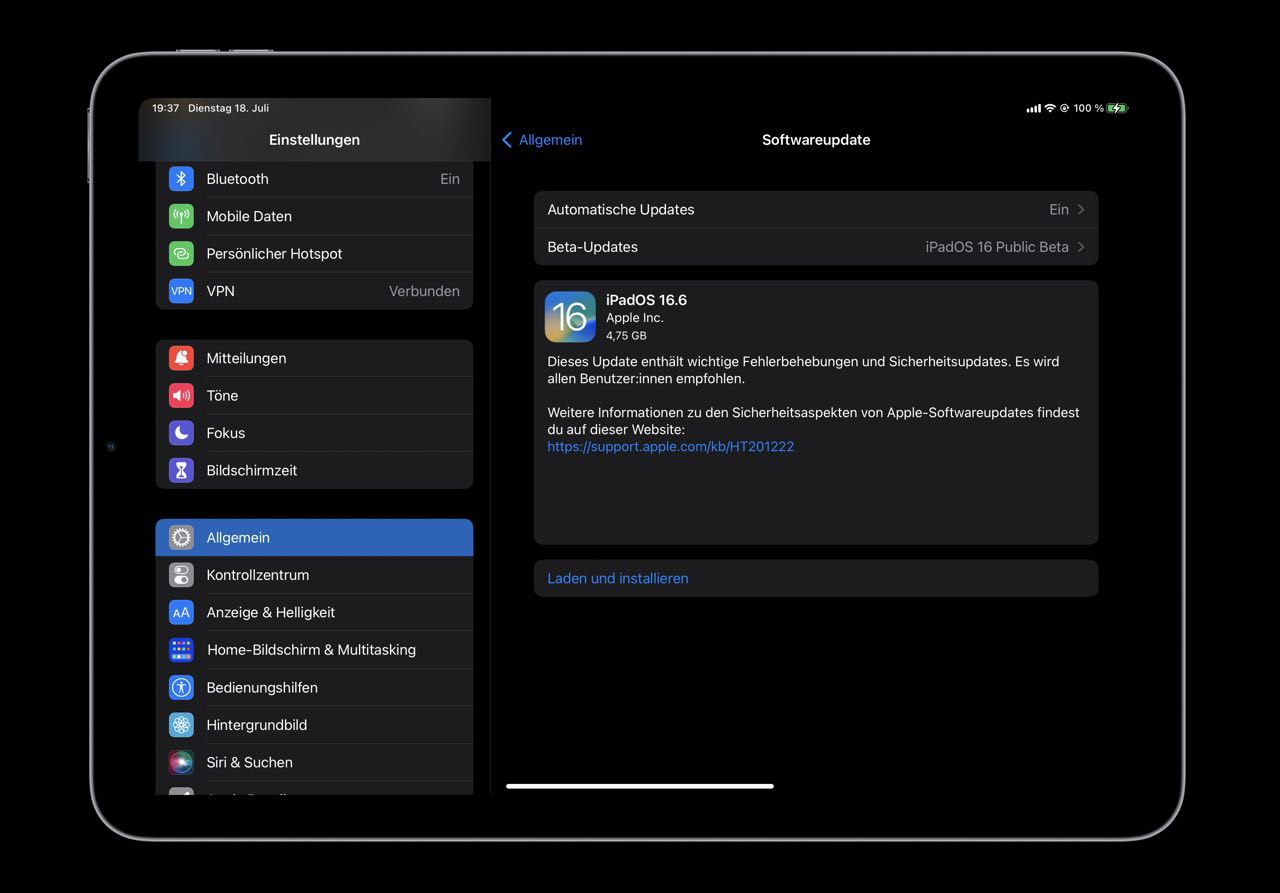This screenshot has height=893, width=1280.
Task: Open the Bluetooth settings row
Action: [x=314, y=179]
